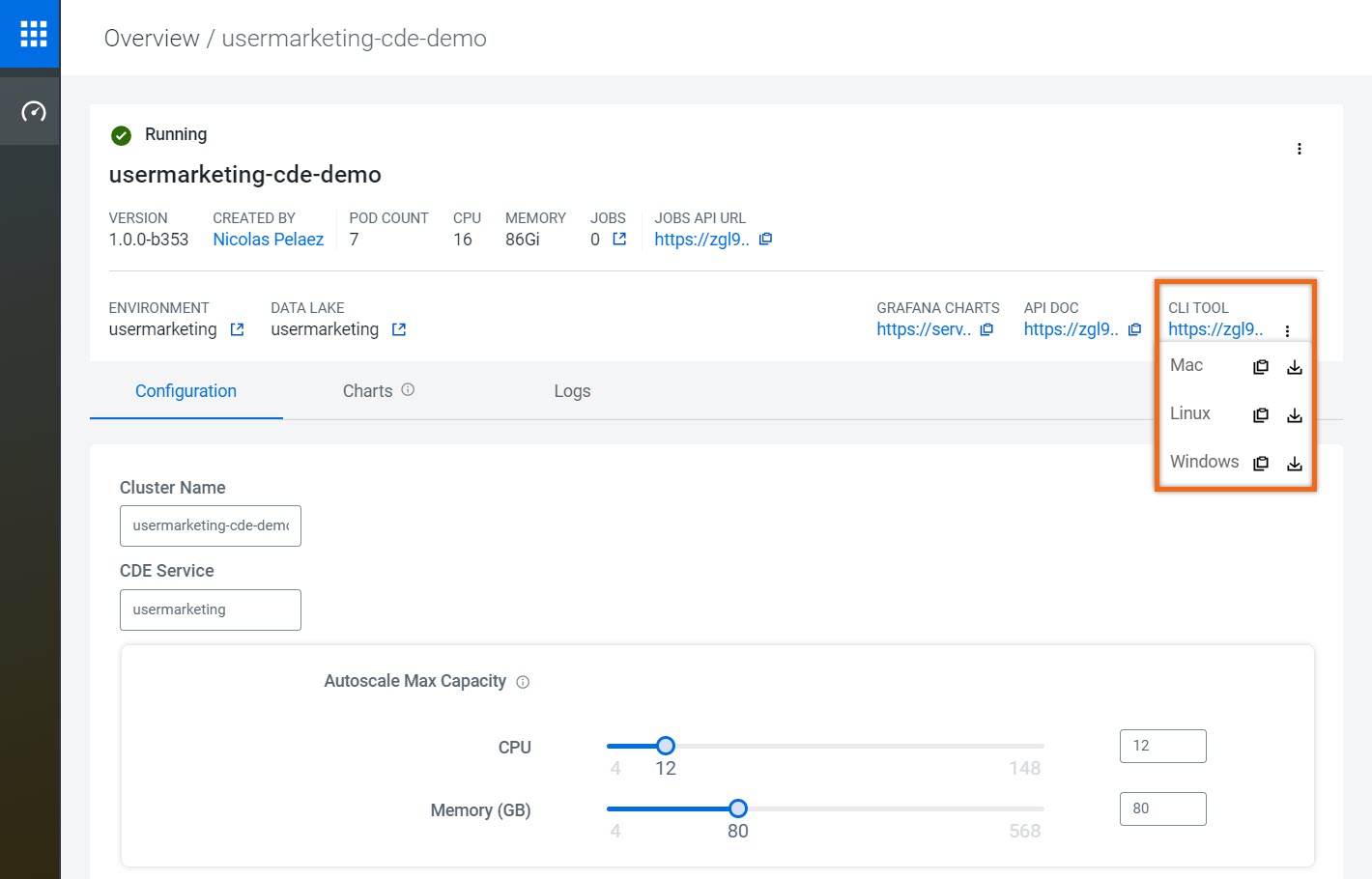Download the Windows CLI tool
Image resolution: width=1372 pixels, height=879 pixels.
[1295, 464]
